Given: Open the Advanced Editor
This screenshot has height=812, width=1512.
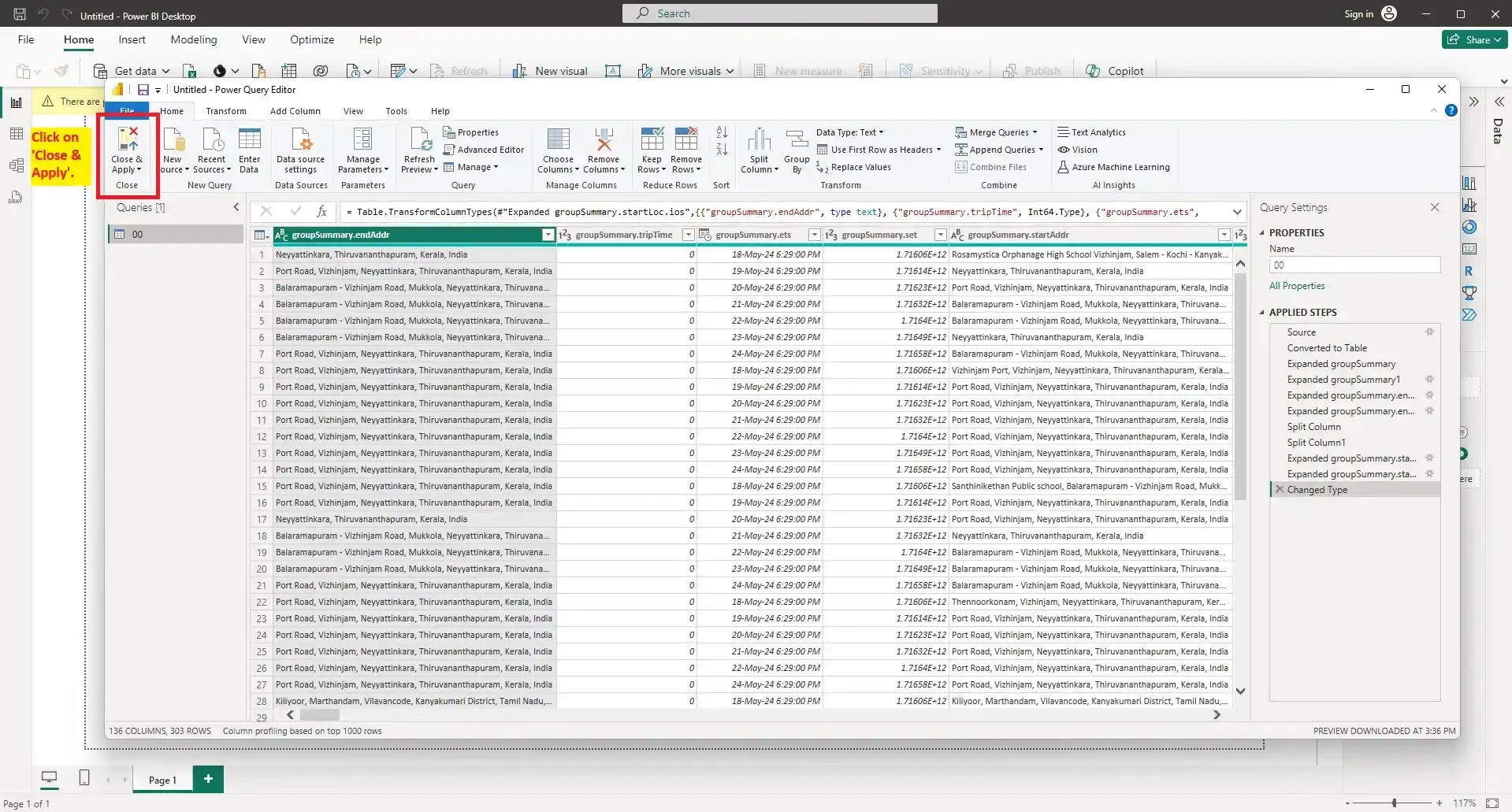Looking at the screenshot, I should click(484, 149).
